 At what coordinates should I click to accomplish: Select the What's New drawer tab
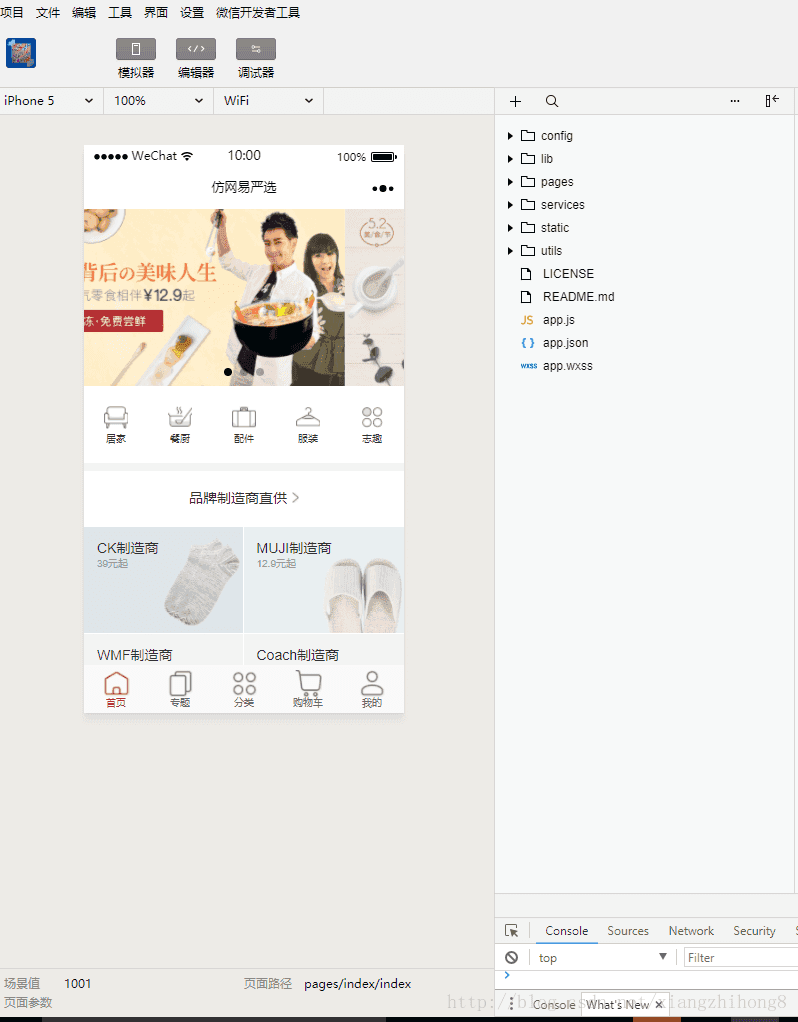point(617,1004)
